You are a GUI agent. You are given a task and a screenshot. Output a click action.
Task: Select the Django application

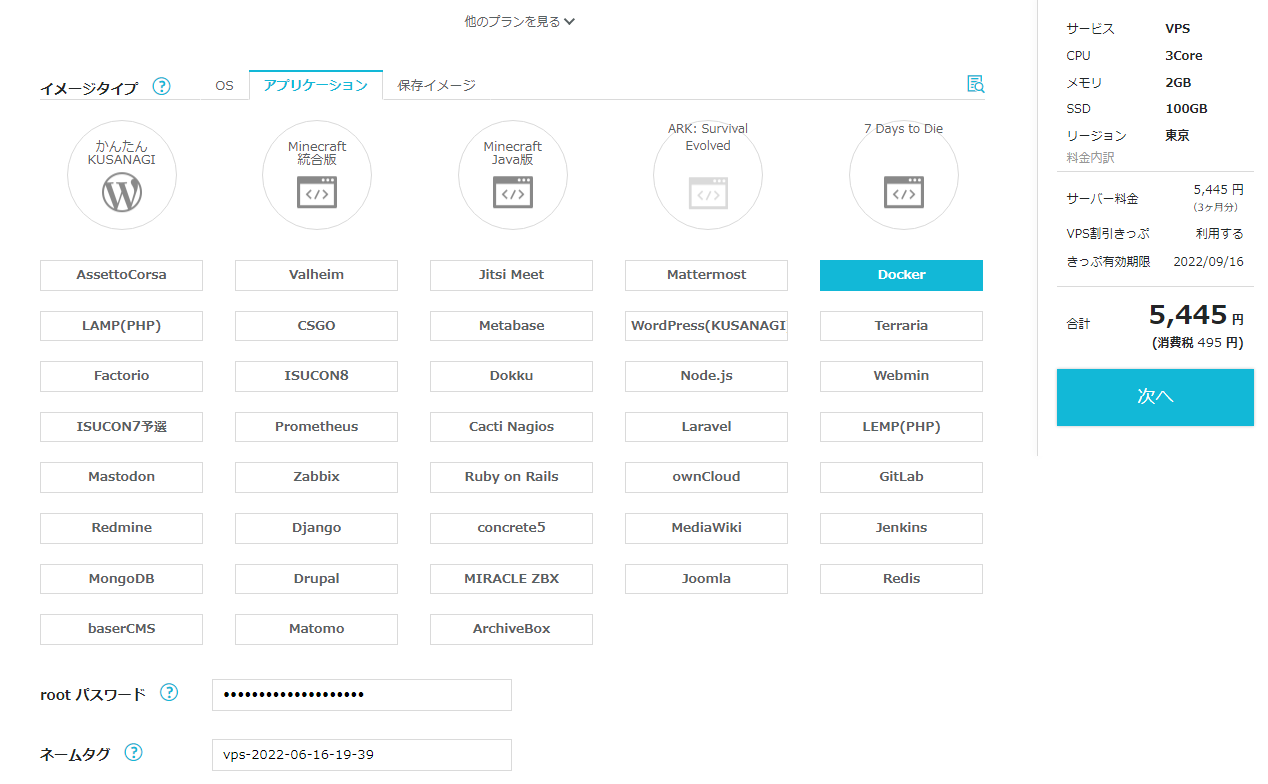tap(316, 528)
